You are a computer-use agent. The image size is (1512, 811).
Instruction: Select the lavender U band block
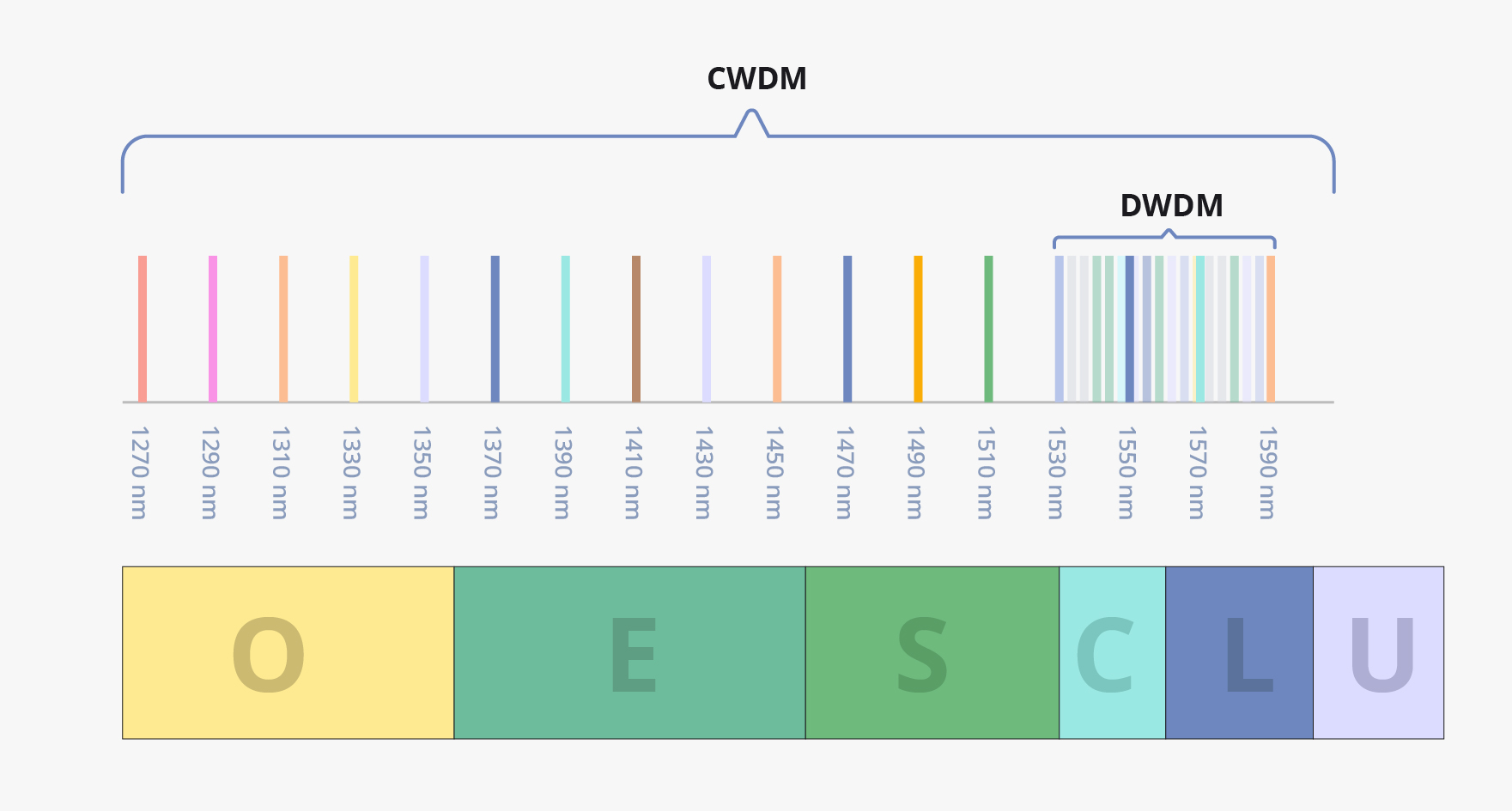click(1378, 652)
